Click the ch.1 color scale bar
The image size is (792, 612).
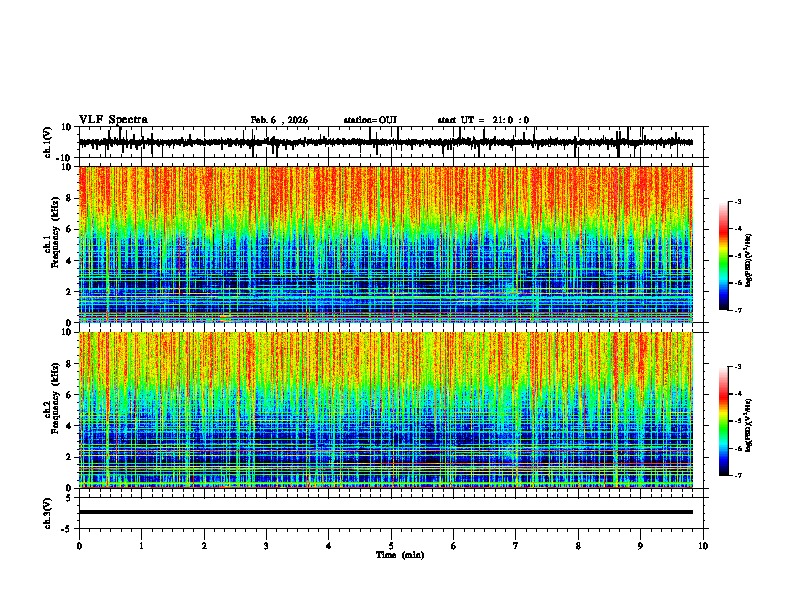coord(724,256)
